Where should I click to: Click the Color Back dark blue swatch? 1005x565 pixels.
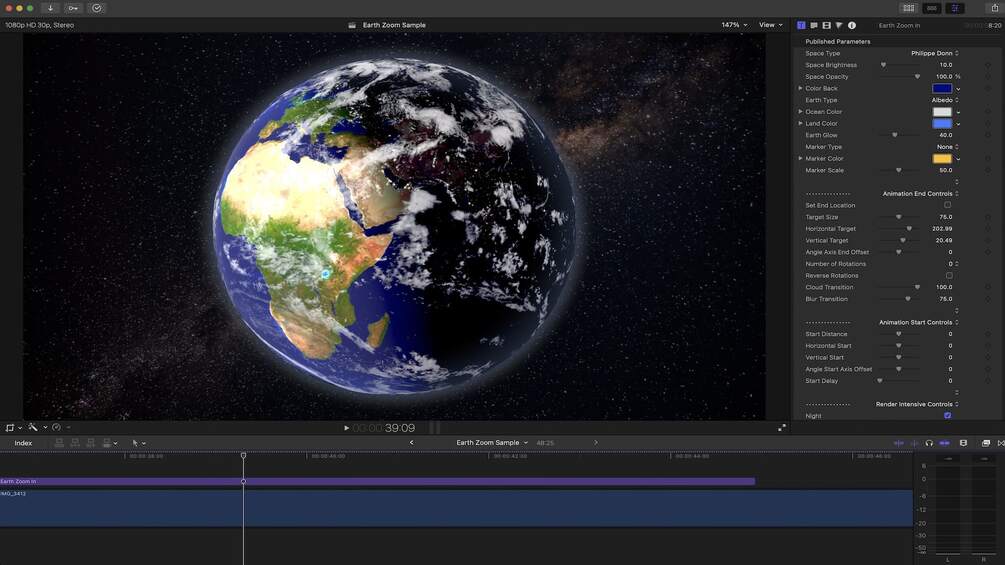pyautogui.click(x=942, y=88)
